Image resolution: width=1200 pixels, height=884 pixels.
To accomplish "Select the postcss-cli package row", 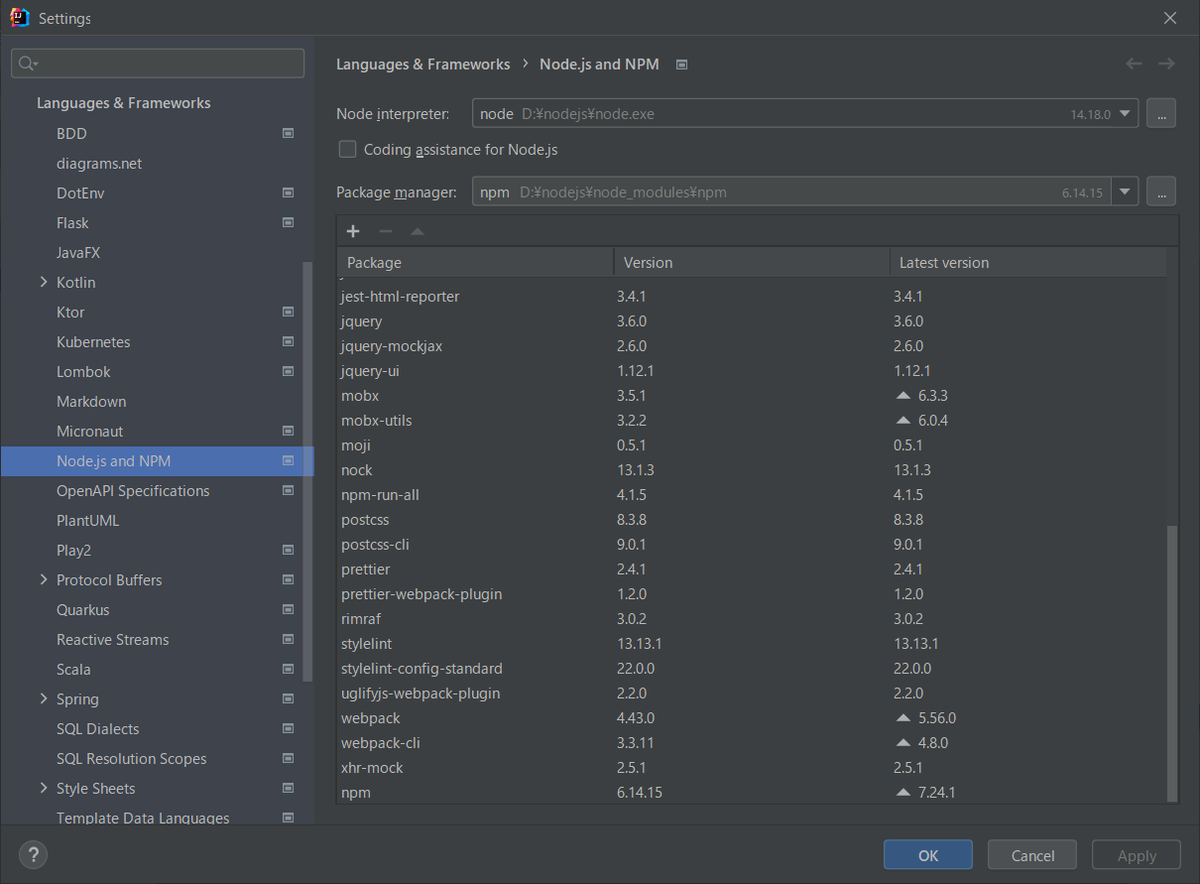I will point(751,545).
